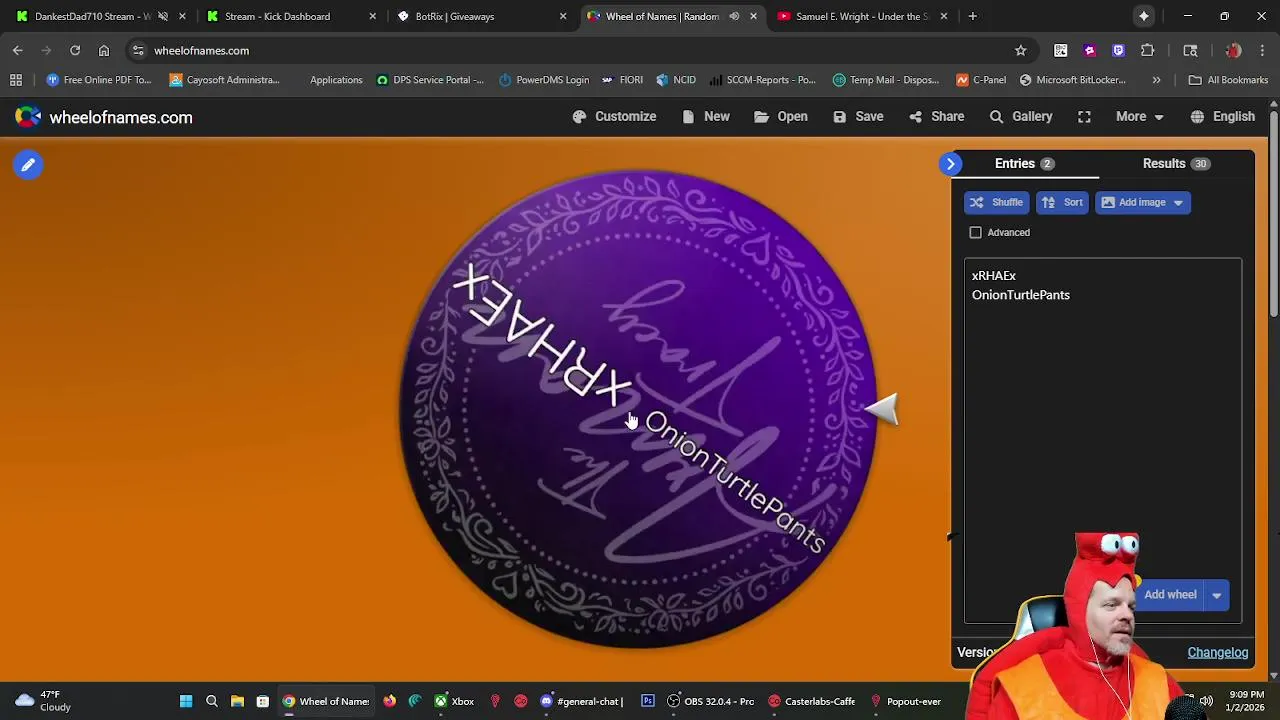Share the wheel
Screen dimensions: 1280x720
click(x=937, y=117)
